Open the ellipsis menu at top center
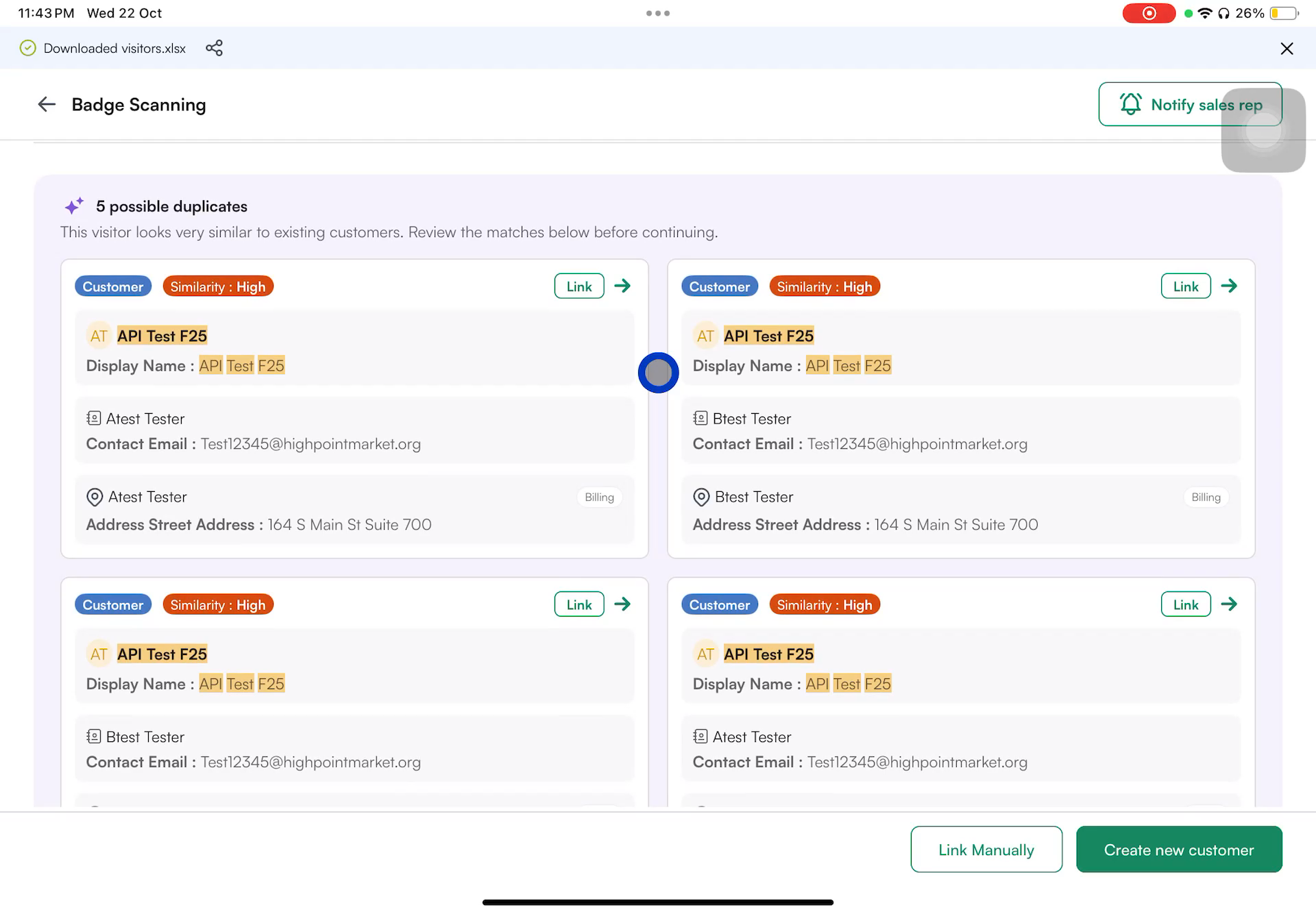Viewport: 1316px width, 914px height. click(658, 12)
